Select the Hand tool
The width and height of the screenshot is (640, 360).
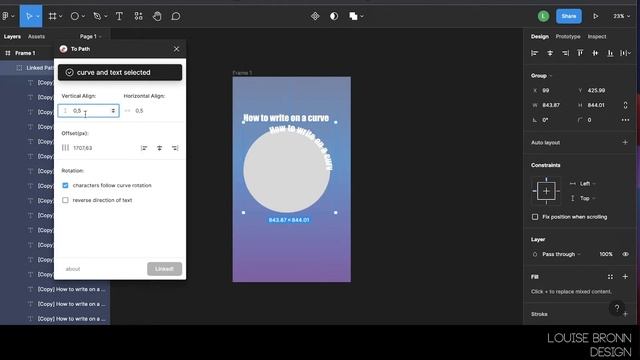click(157, 16)
